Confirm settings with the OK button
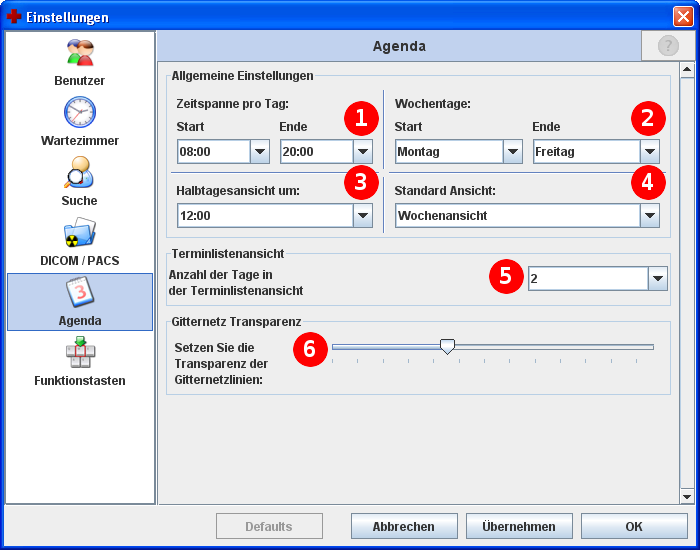 634,526
